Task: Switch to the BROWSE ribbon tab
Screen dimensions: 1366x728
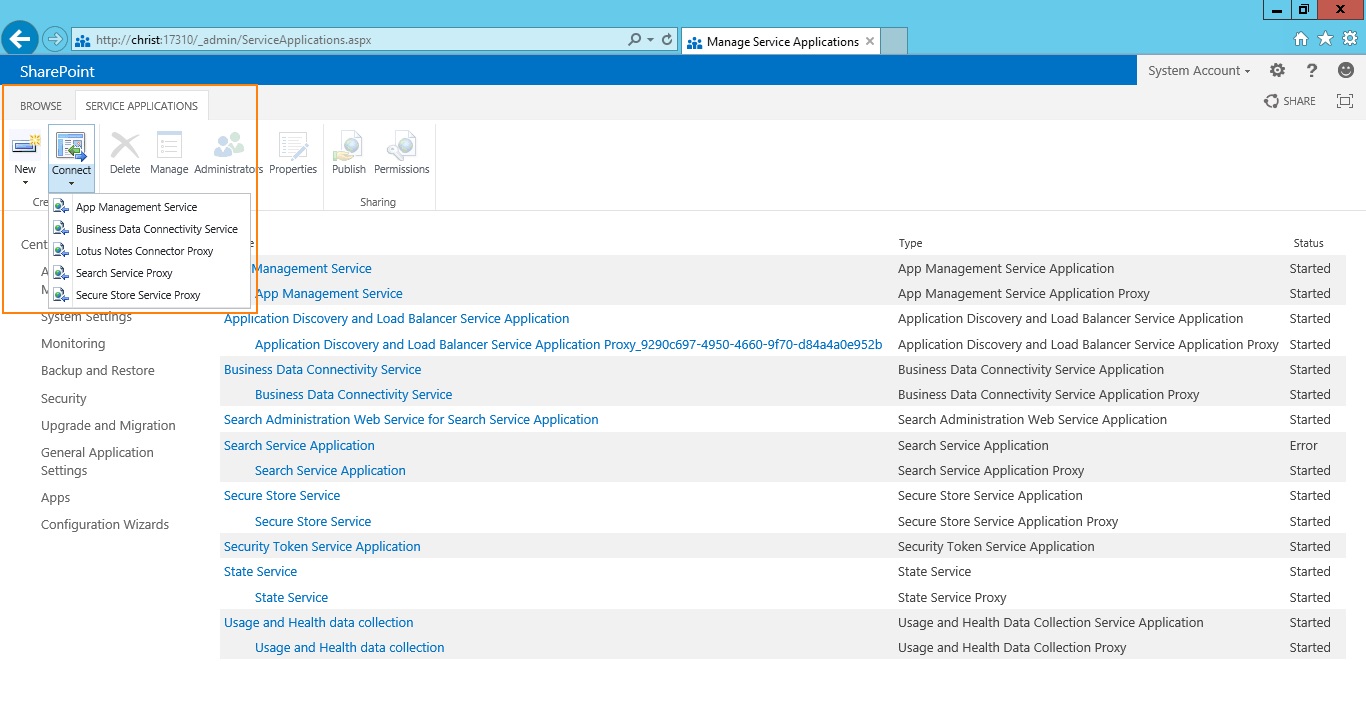Action: point(41,105)
